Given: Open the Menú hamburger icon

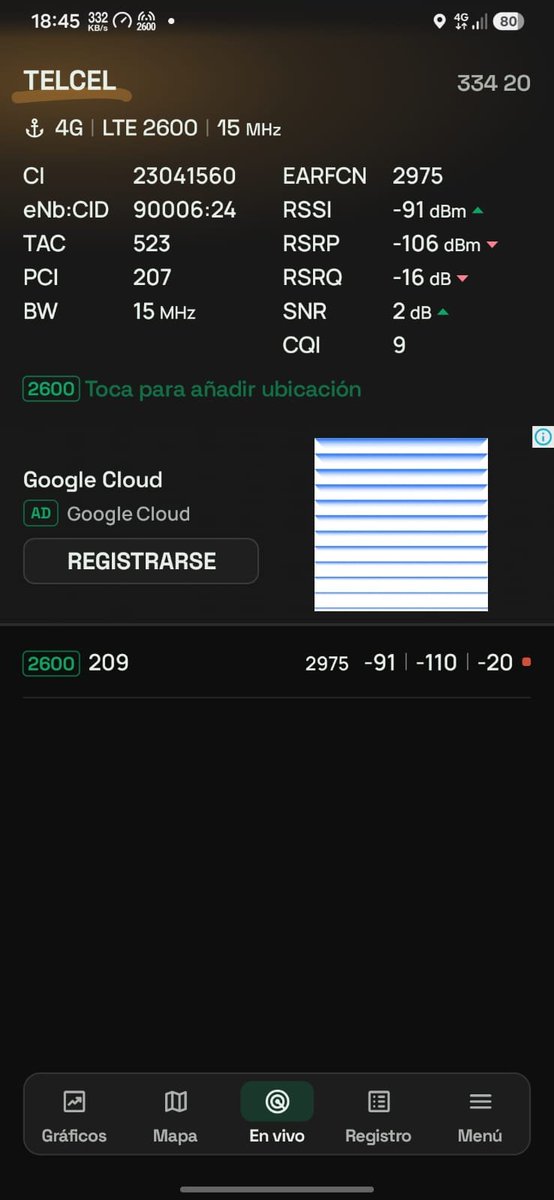Looking at the screenshot, I should point(480,1102).
